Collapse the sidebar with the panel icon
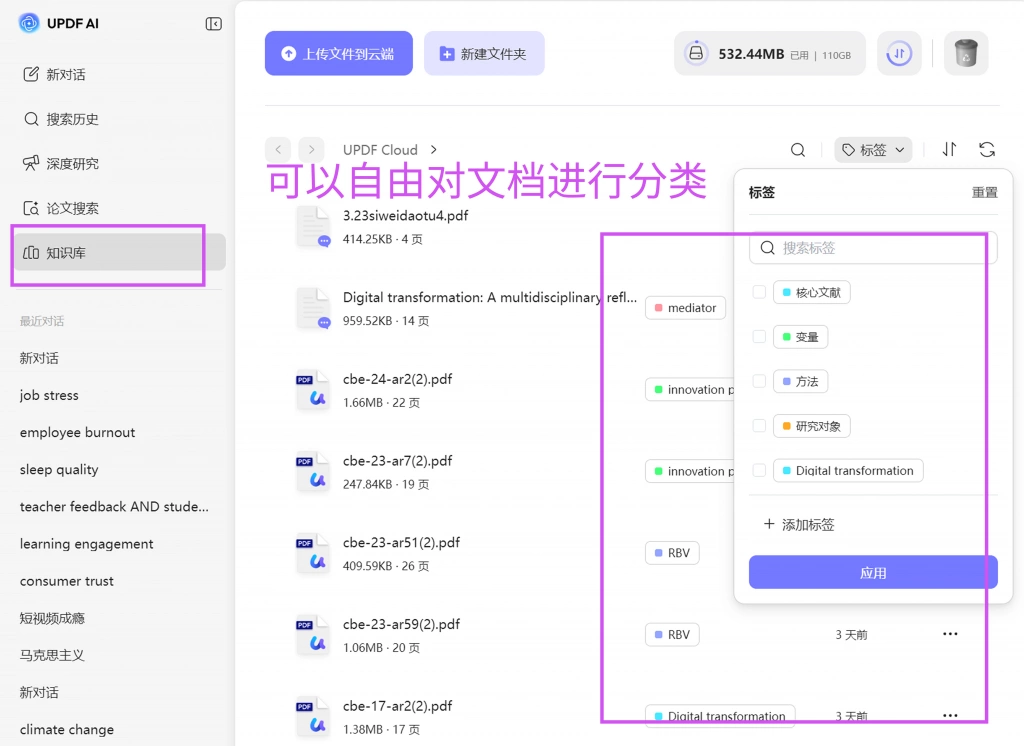1024x746 pixels. 214,24
